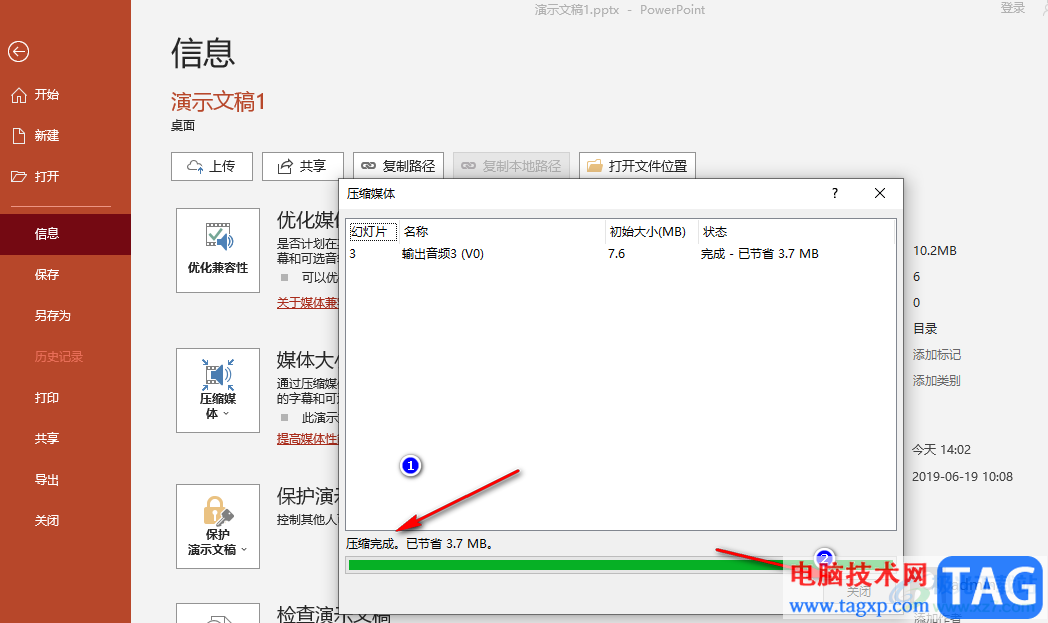
Task: Click the 上传 upload button
Action: 212,166
